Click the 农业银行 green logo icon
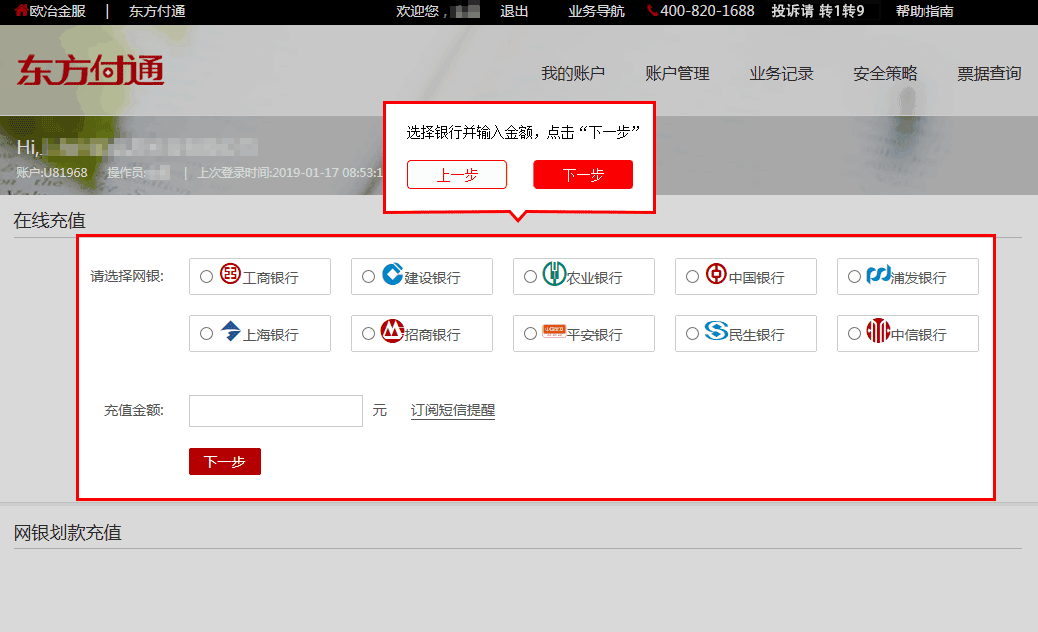The width and height of the screenshot is (1038, 632). click(554, 273)
